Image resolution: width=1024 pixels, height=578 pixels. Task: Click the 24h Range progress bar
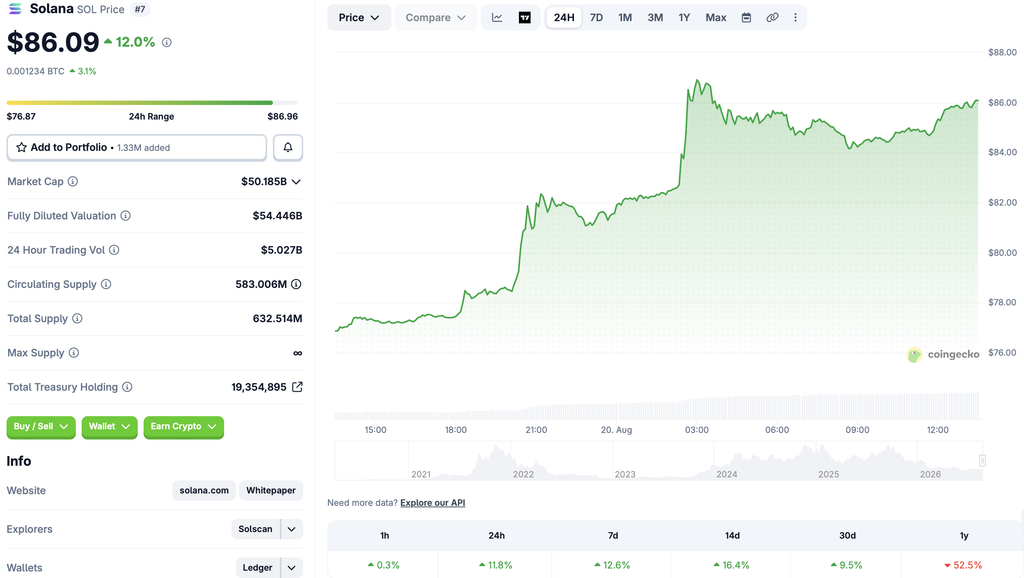(152, 103)
